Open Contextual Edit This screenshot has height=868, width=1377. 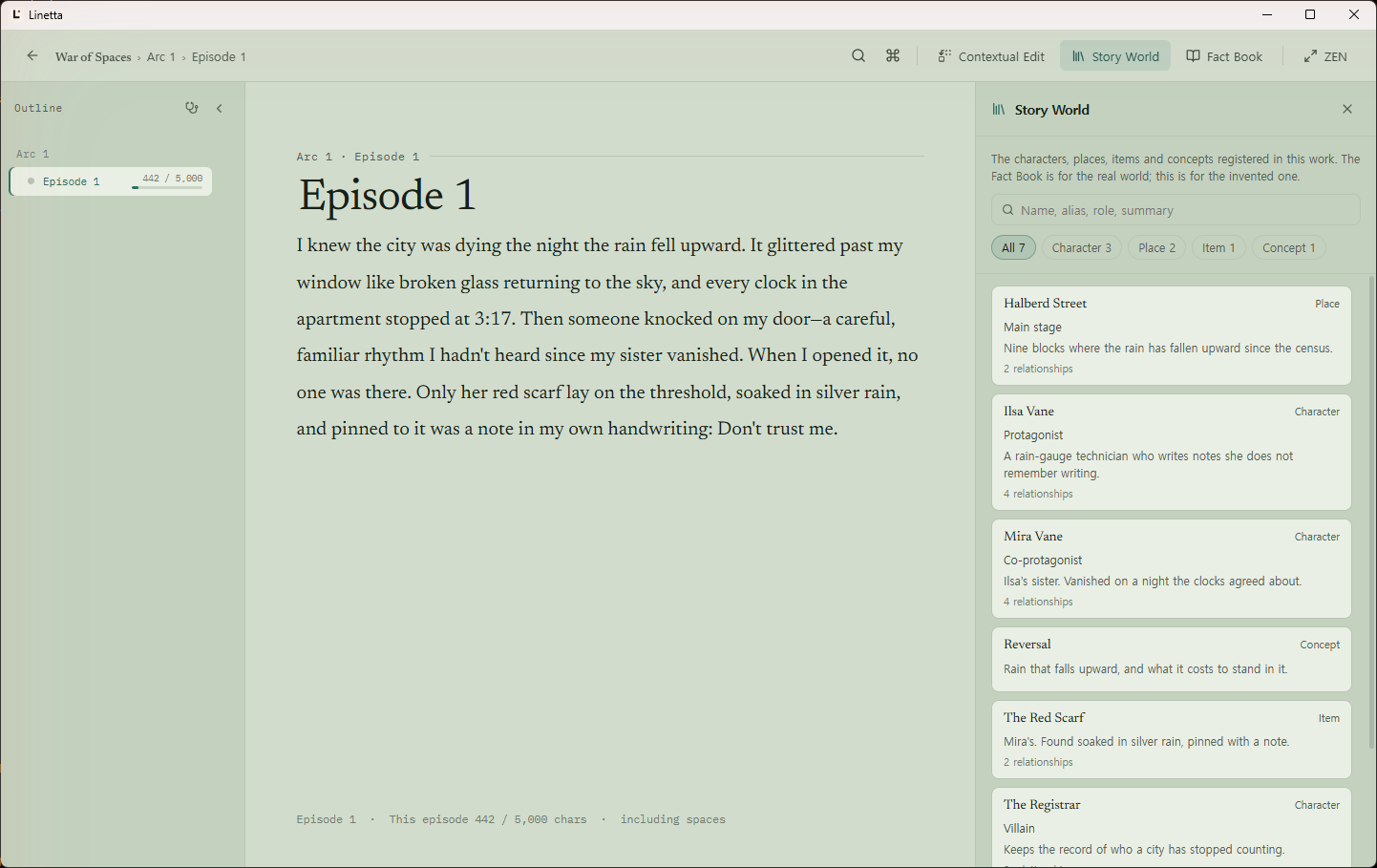pos(991,56)
